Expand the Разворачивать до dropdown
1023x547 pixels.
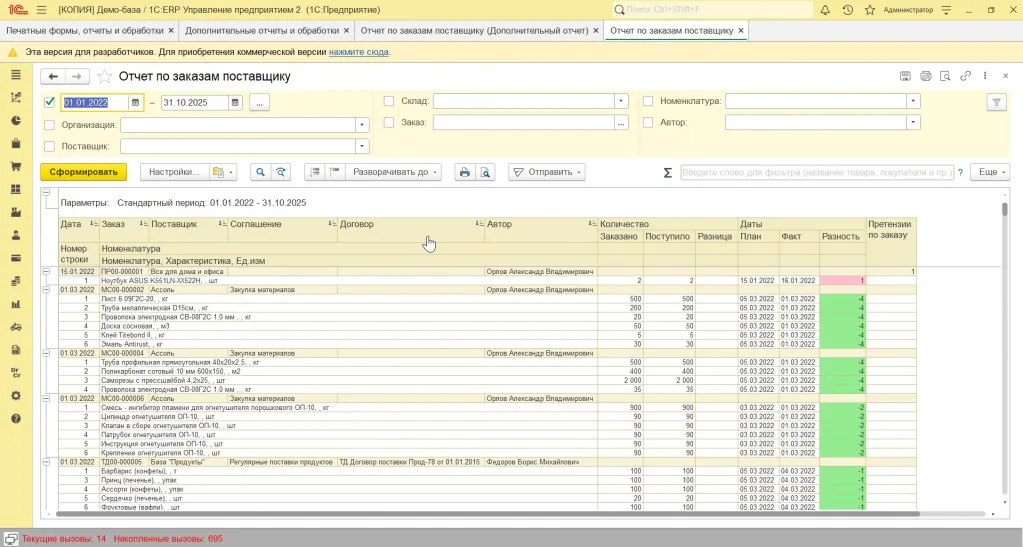[x=393, y=172]
